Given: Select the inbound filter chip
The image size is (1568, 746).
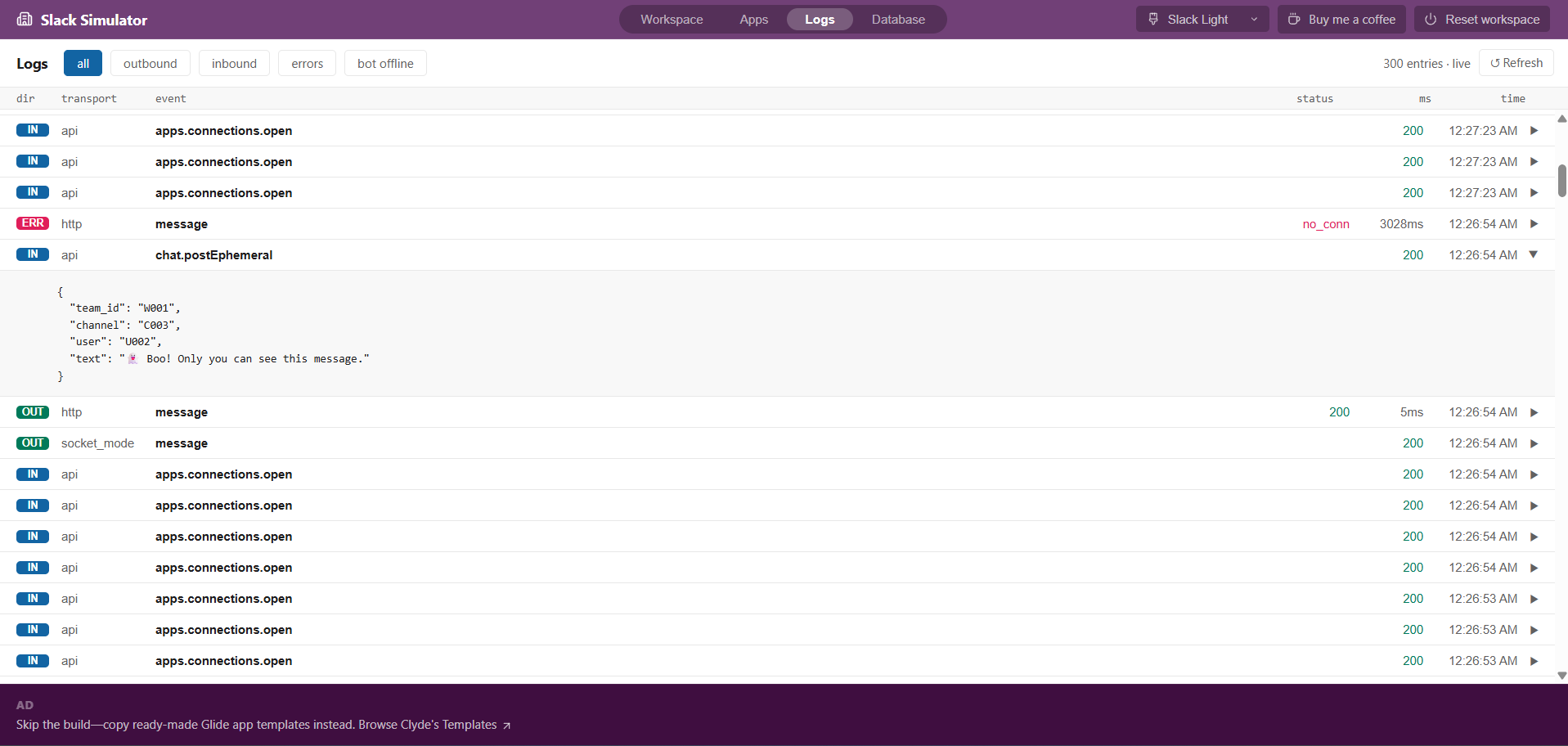Looking at the screenshot, I should [234, 63].
